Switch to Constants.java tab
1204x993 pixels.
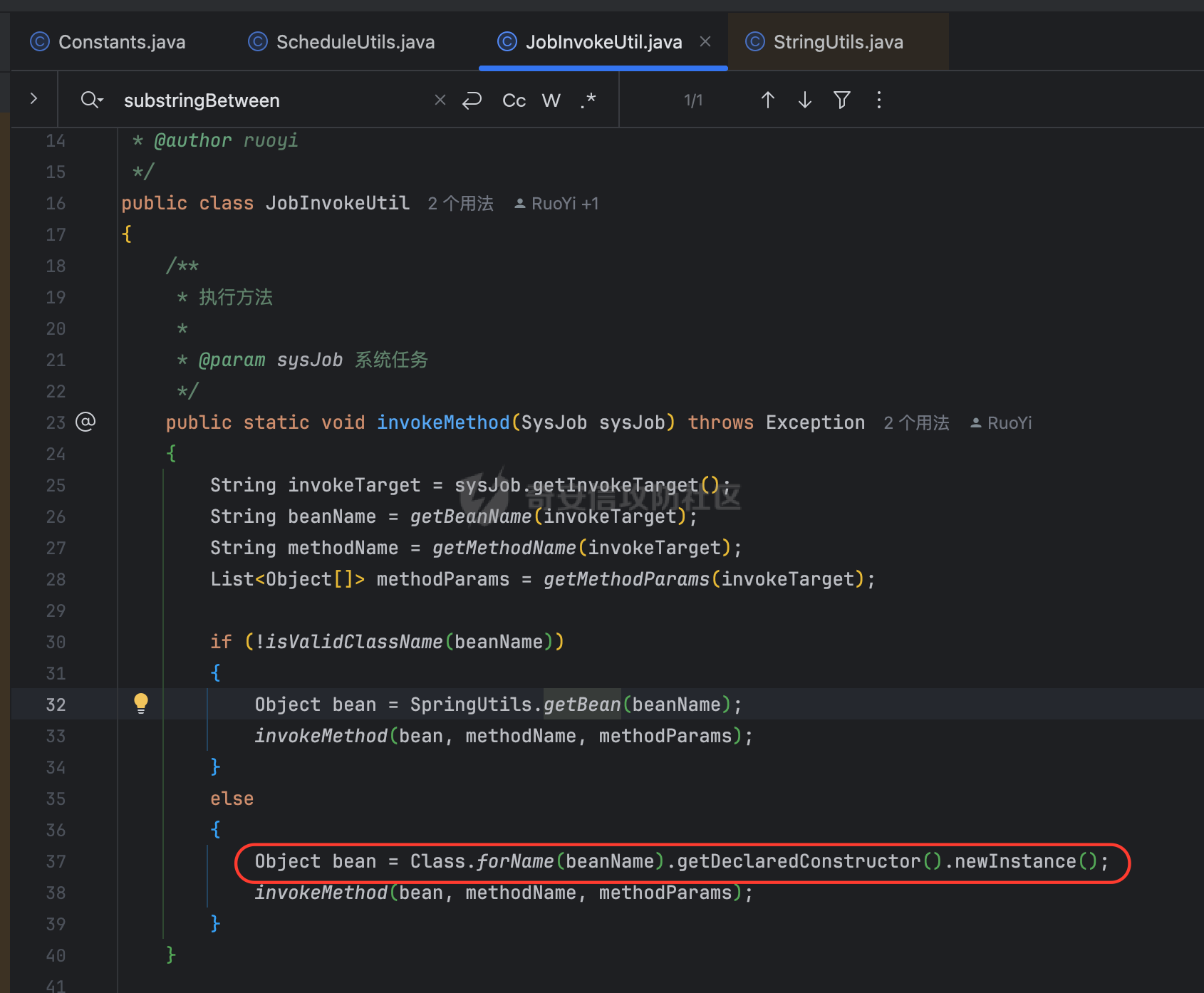click(108, 42)
